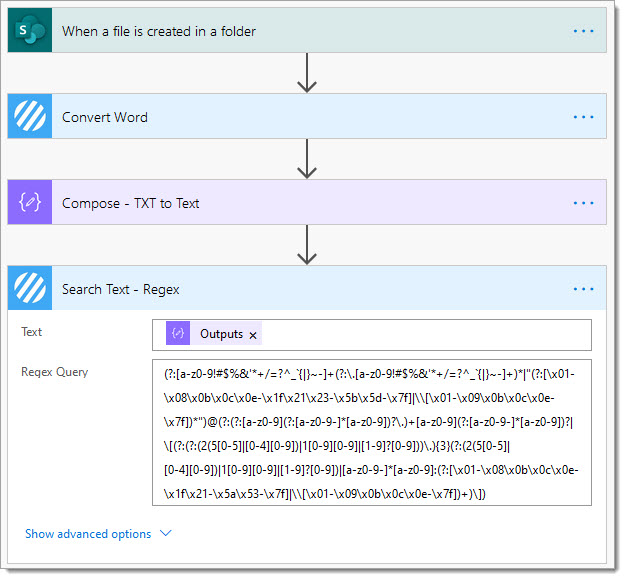Open ellipsis menu for Search Text - Regex
The height and width of the screenshot is (579, 625).
click(583, 289)
